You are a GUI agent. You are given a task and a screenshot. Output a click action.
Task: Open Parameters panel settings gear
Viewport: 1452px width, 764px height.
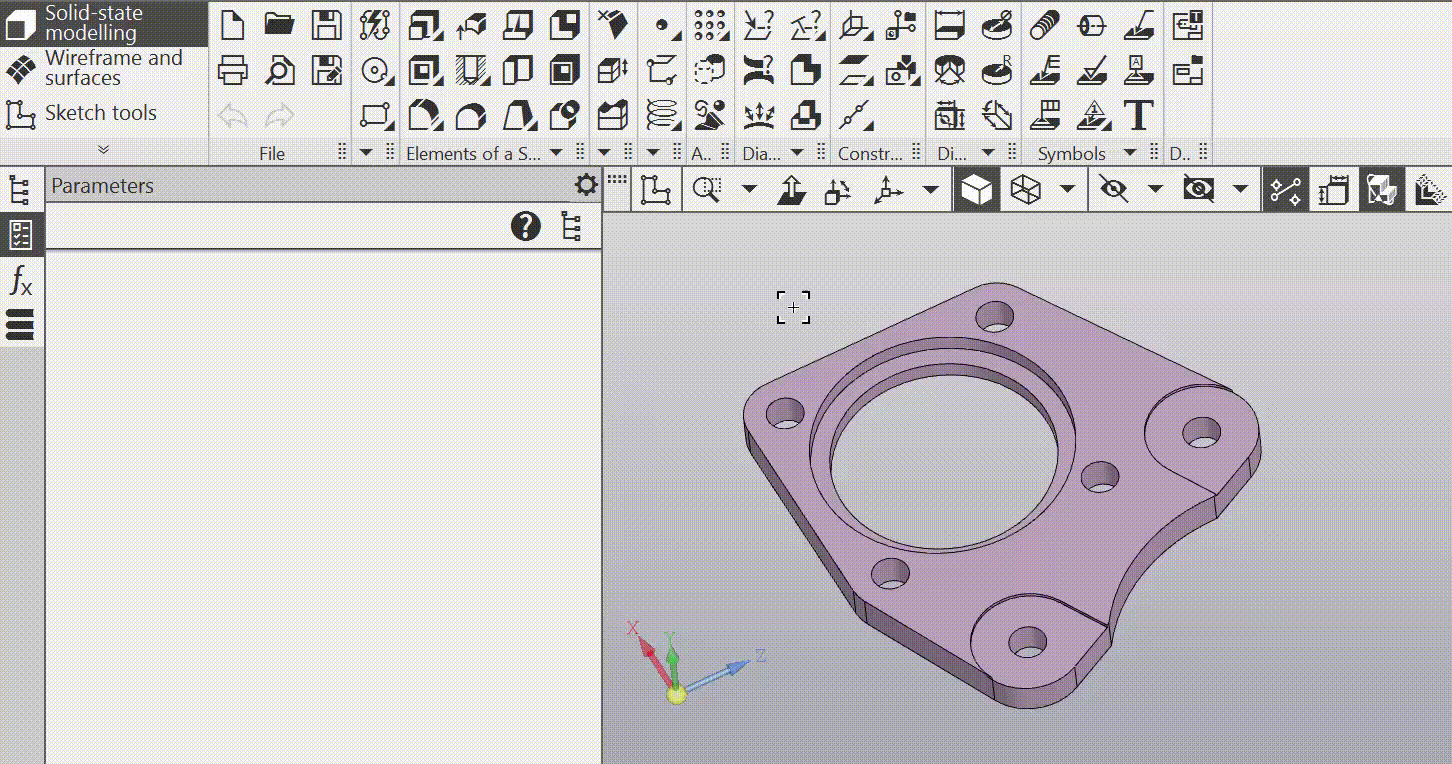(586, 185)
